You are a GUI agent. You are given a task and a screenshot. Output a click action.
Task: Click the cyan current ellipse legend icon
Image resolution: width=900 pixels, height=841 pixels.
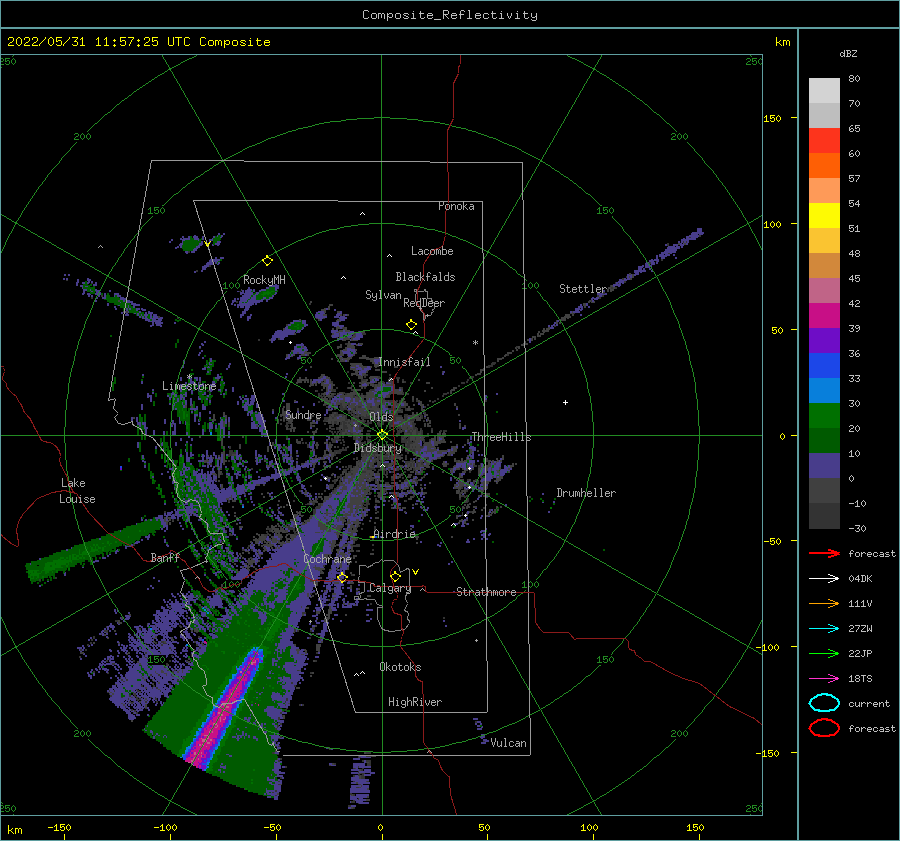tap(824, 703)
